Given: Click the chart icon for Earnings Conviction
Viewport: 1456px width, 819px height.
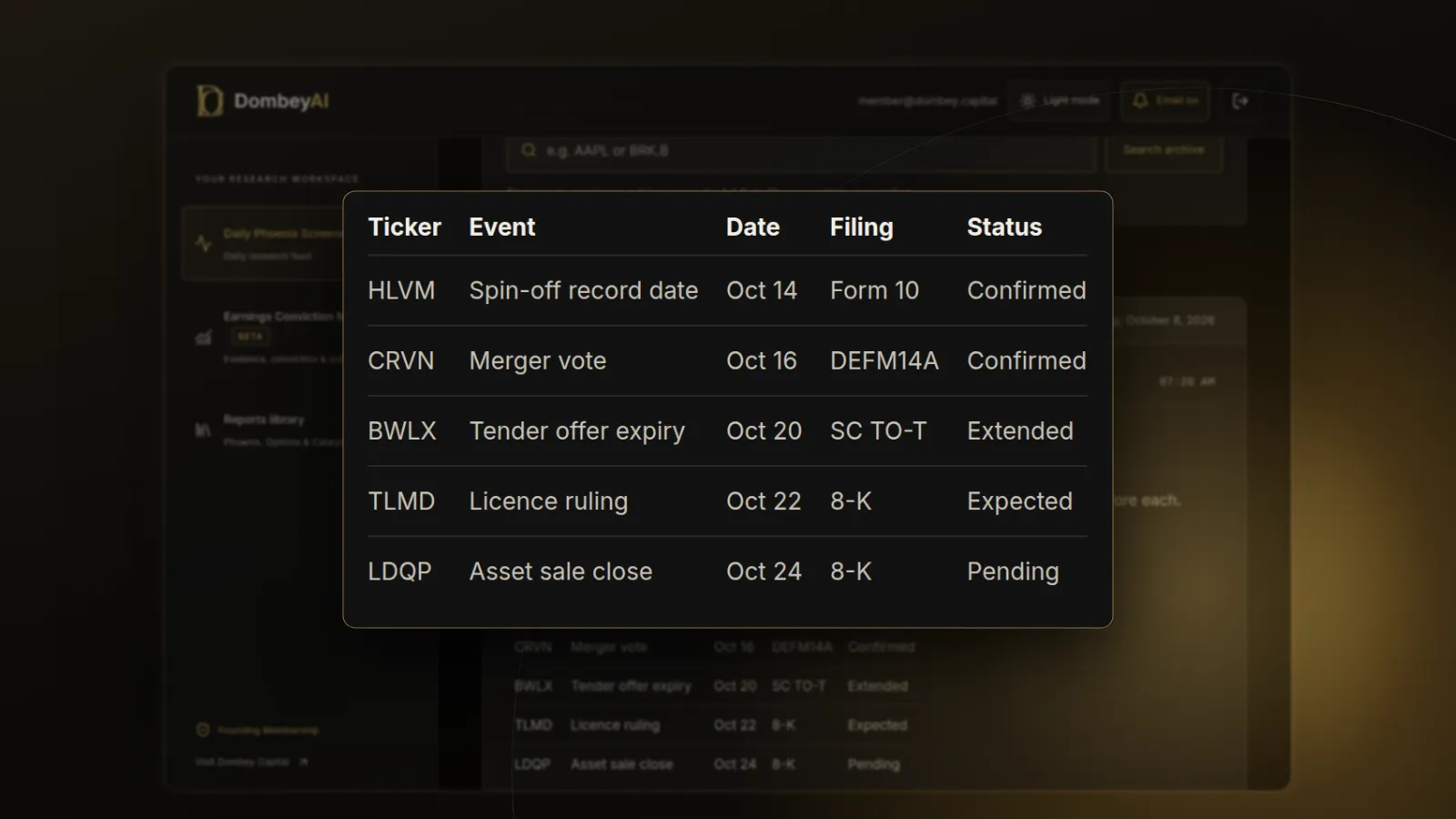Looking at the screenshot, I should pos(204,338).
